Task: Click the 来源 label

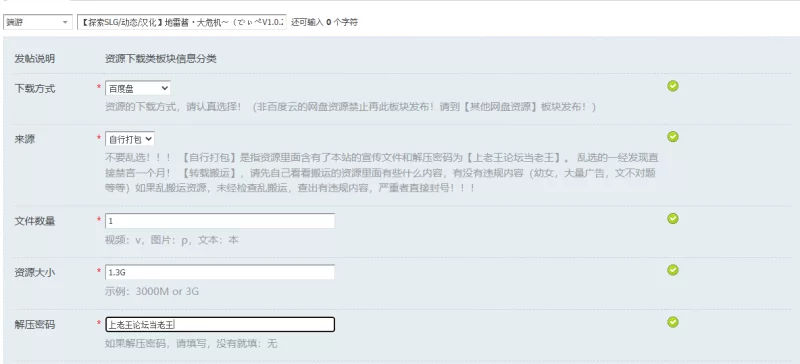Action: click(24, 139)
